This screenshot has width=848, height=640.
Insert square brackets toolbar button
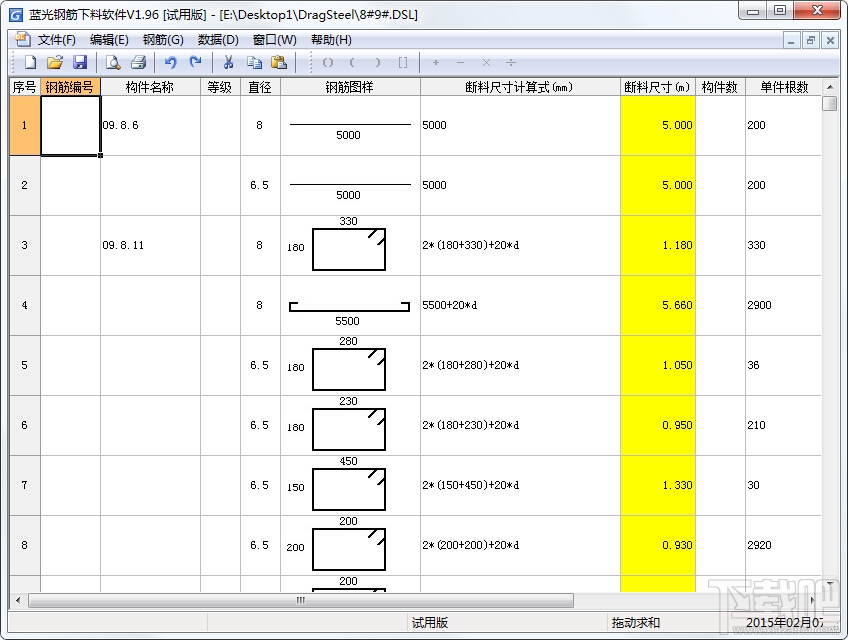[403, 63]
